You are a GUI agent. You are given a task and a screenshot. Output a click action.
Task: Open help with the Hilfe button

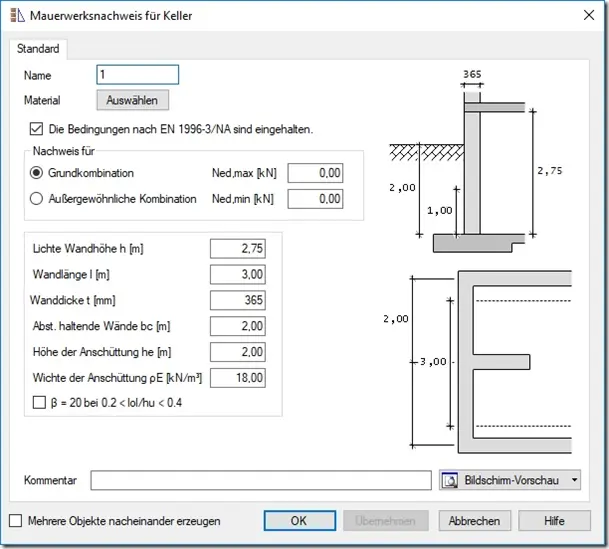pos(554,521)
